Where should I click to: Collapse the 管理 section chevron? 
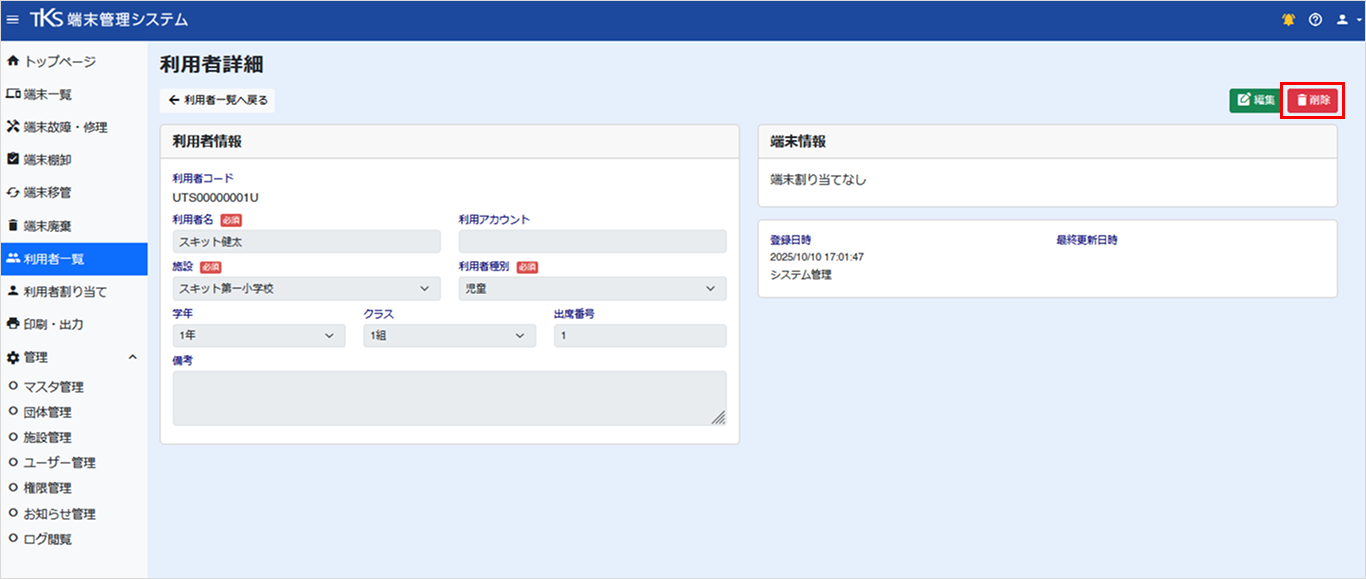coord(133,357)
